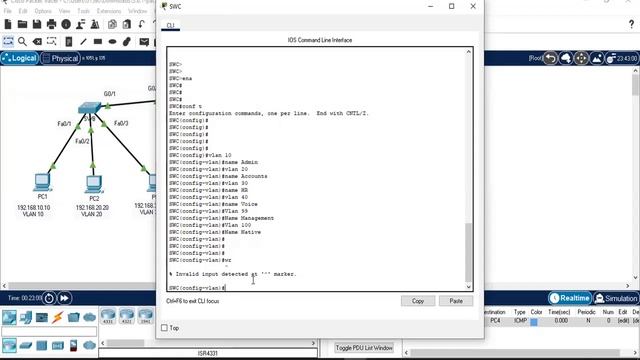Click the Create New Cluster cloud icon
The height and width of the screenshot is (360, 640).
[x=566, y=58]
